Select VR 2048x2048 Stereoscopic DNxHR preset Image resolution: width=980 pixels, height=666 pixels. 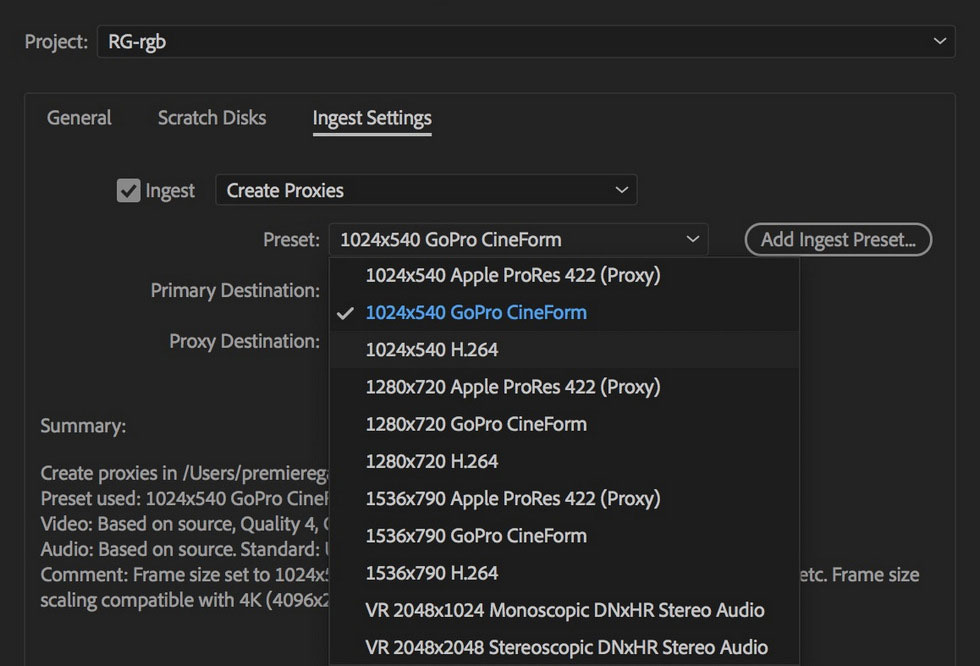tap(567, 647)
